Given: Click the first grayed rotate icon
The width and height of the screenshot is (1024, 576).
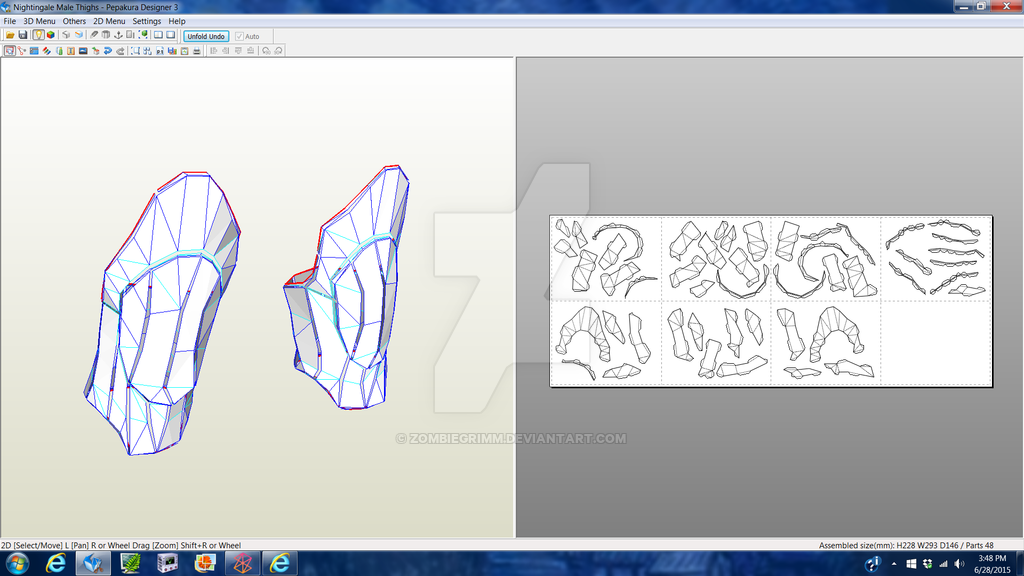Looking at the screenshot, I should (x=266, y=51).
